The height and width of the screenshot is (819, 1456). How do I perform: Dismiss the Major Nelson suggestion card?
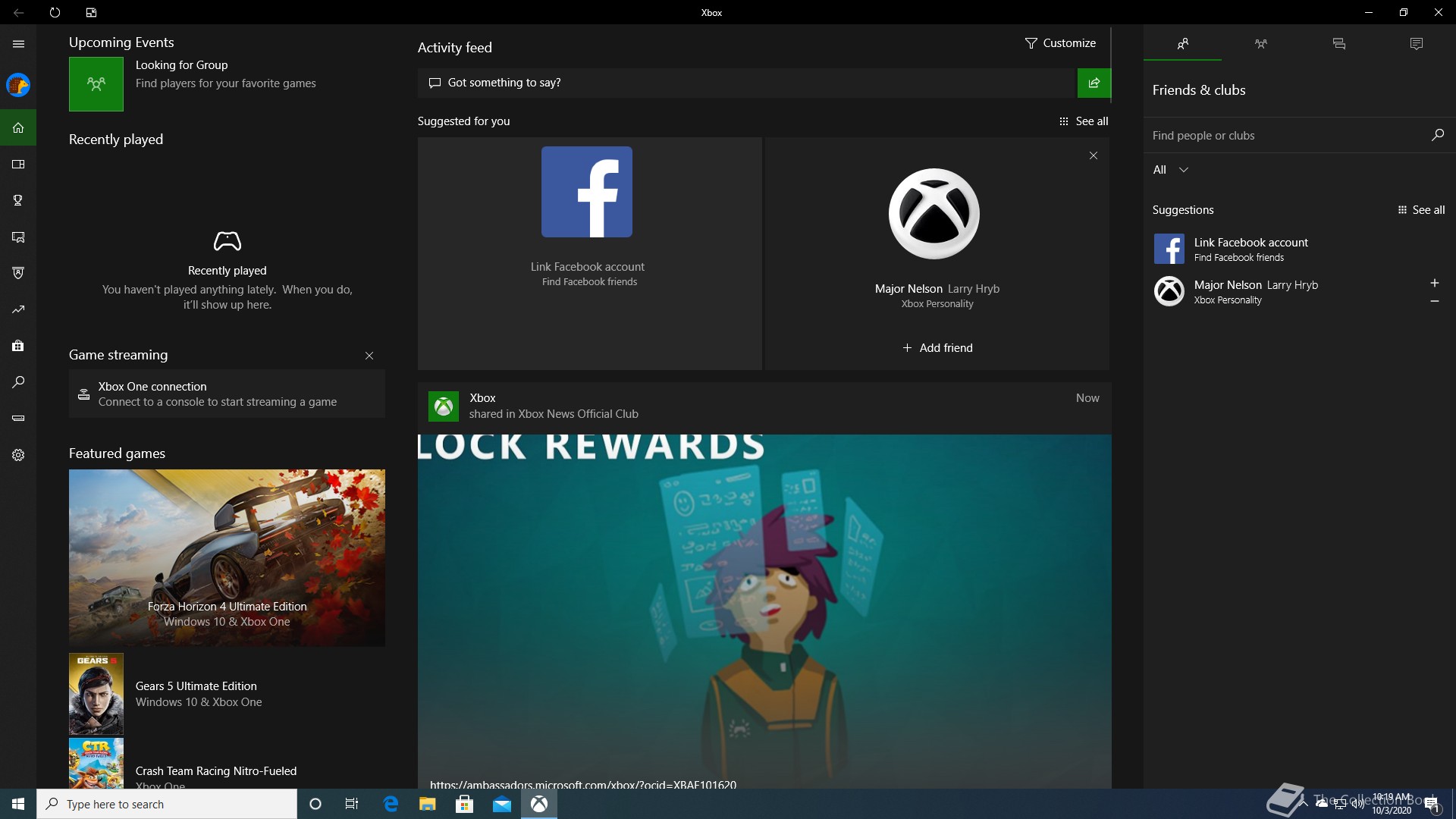[x=1093, y=155]
